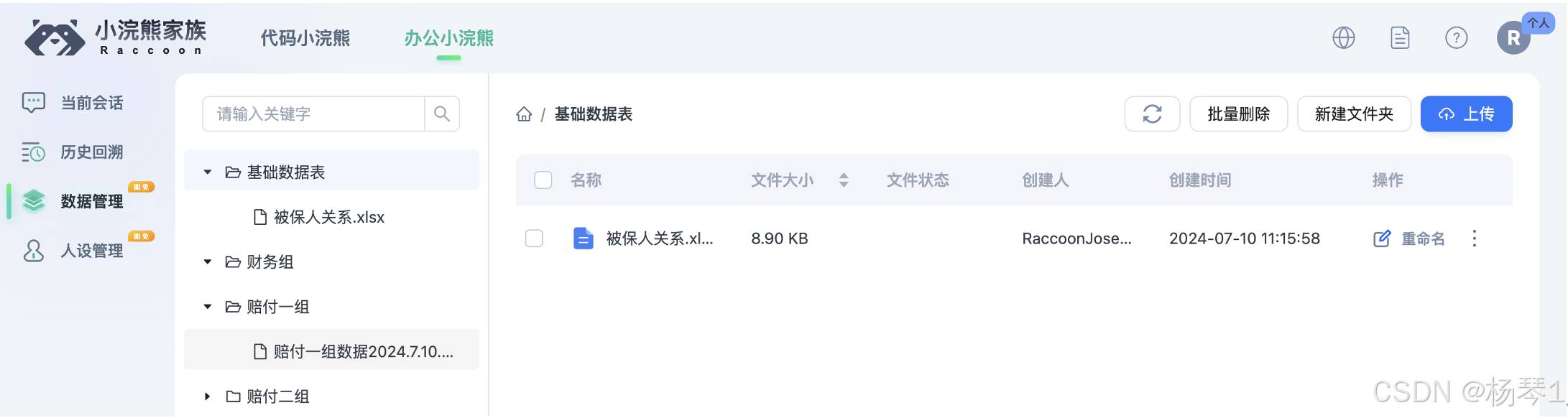This screenshot has height=418, width=1568.
Task: Collapse the 财务组 folder arrow
Action: [x=208, y=261]
